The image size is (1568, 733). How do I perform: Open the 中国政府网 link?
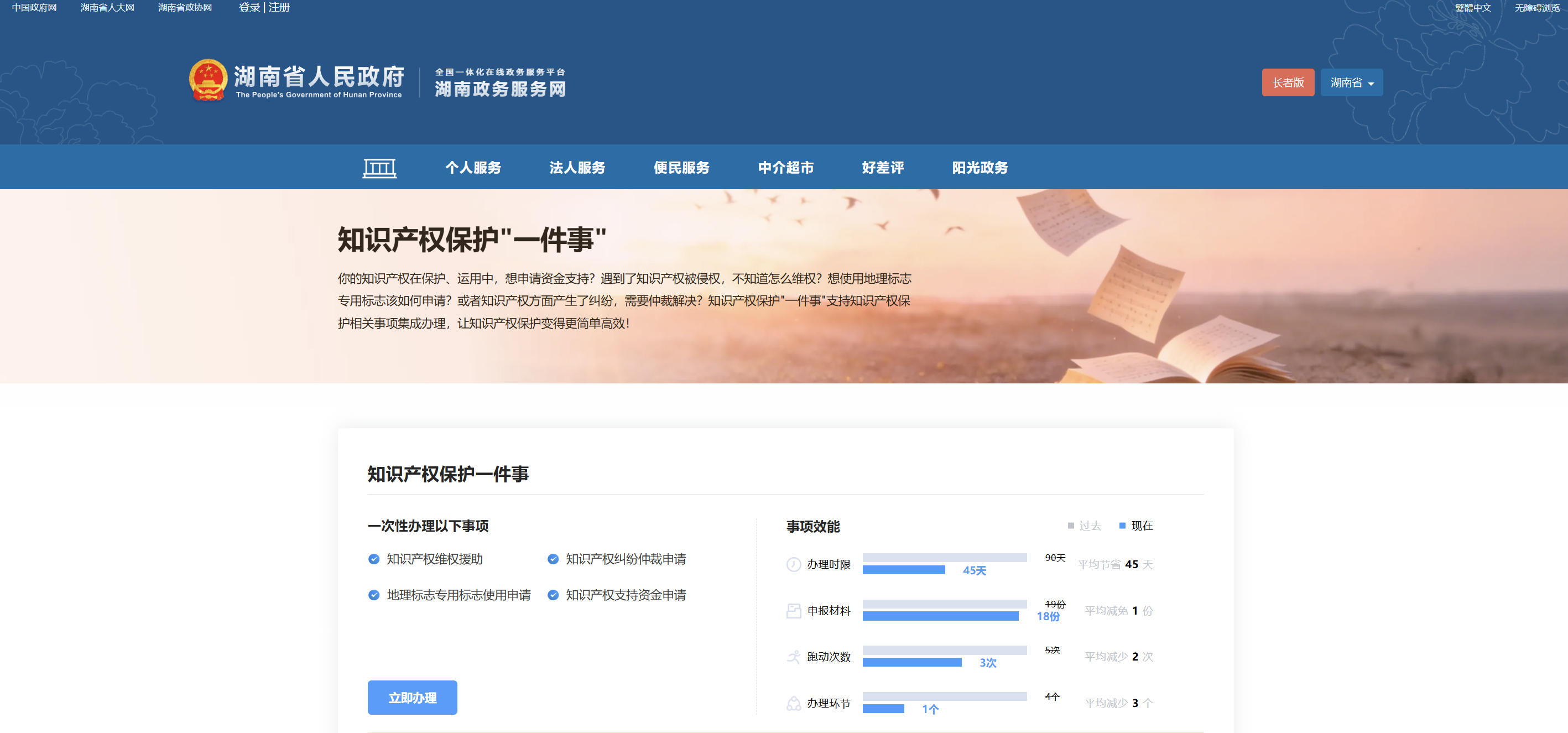tap(34, 7)
